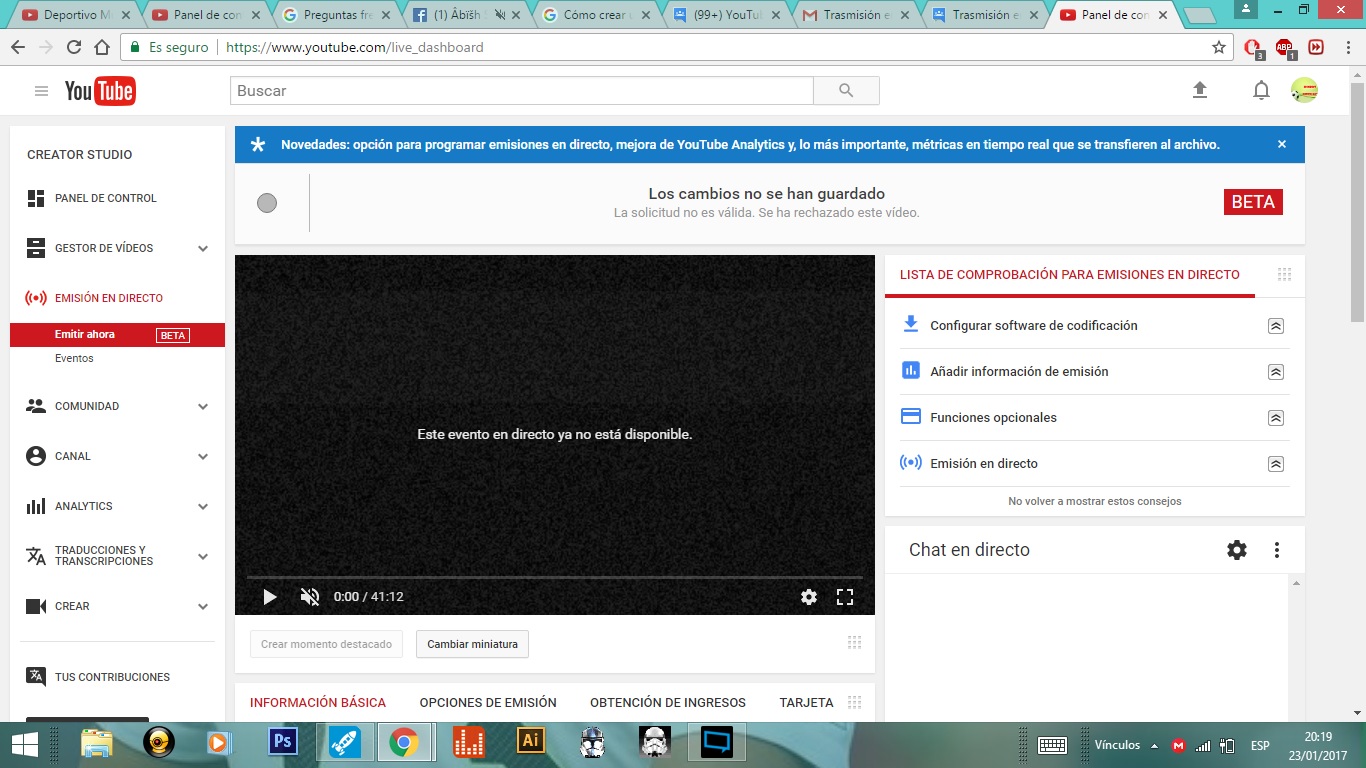
Task: Open the notifications bell
Action: [x=1261, y=91]
